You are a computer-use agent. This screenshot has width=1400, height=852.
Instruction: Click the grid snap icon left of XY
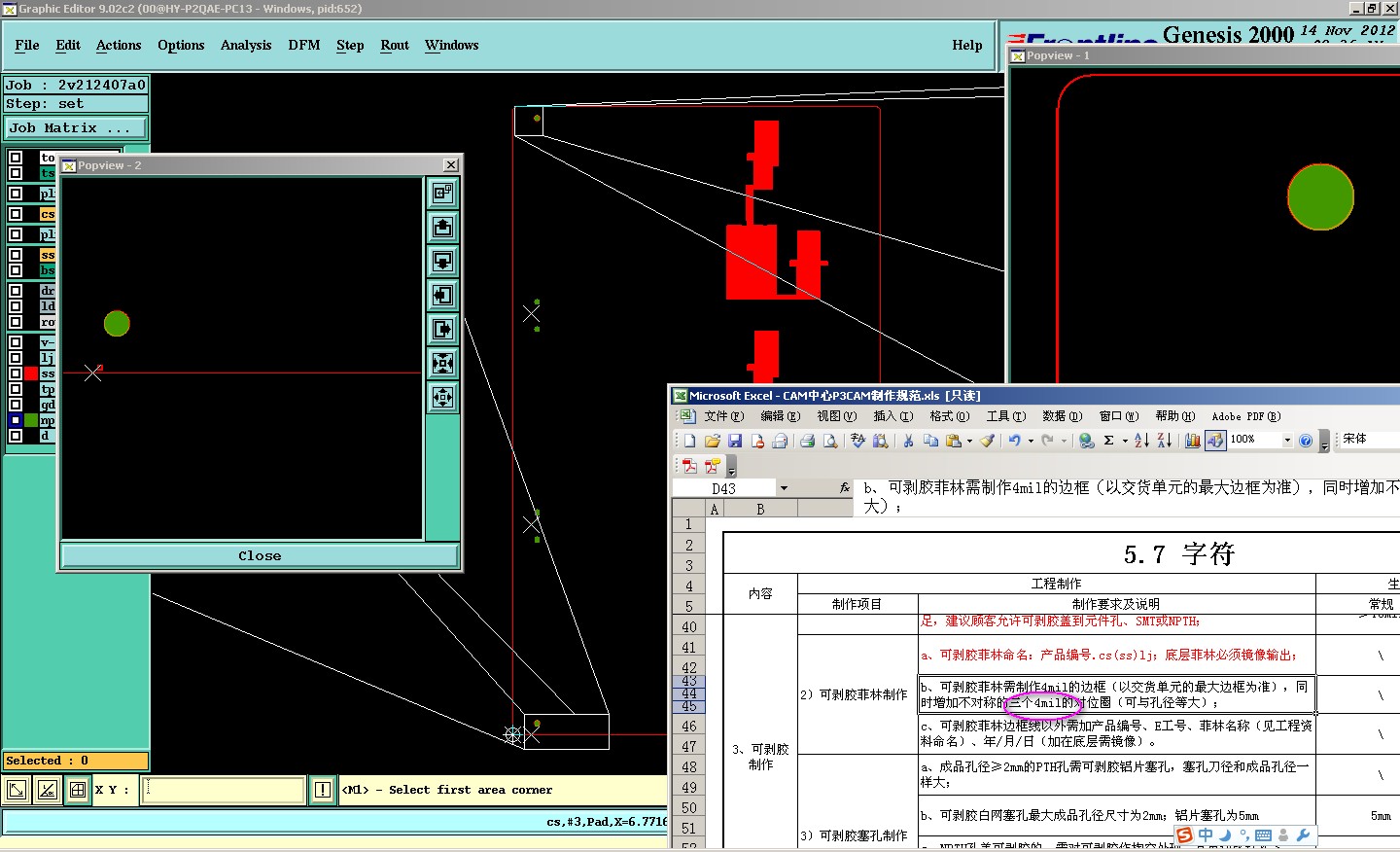78,790
